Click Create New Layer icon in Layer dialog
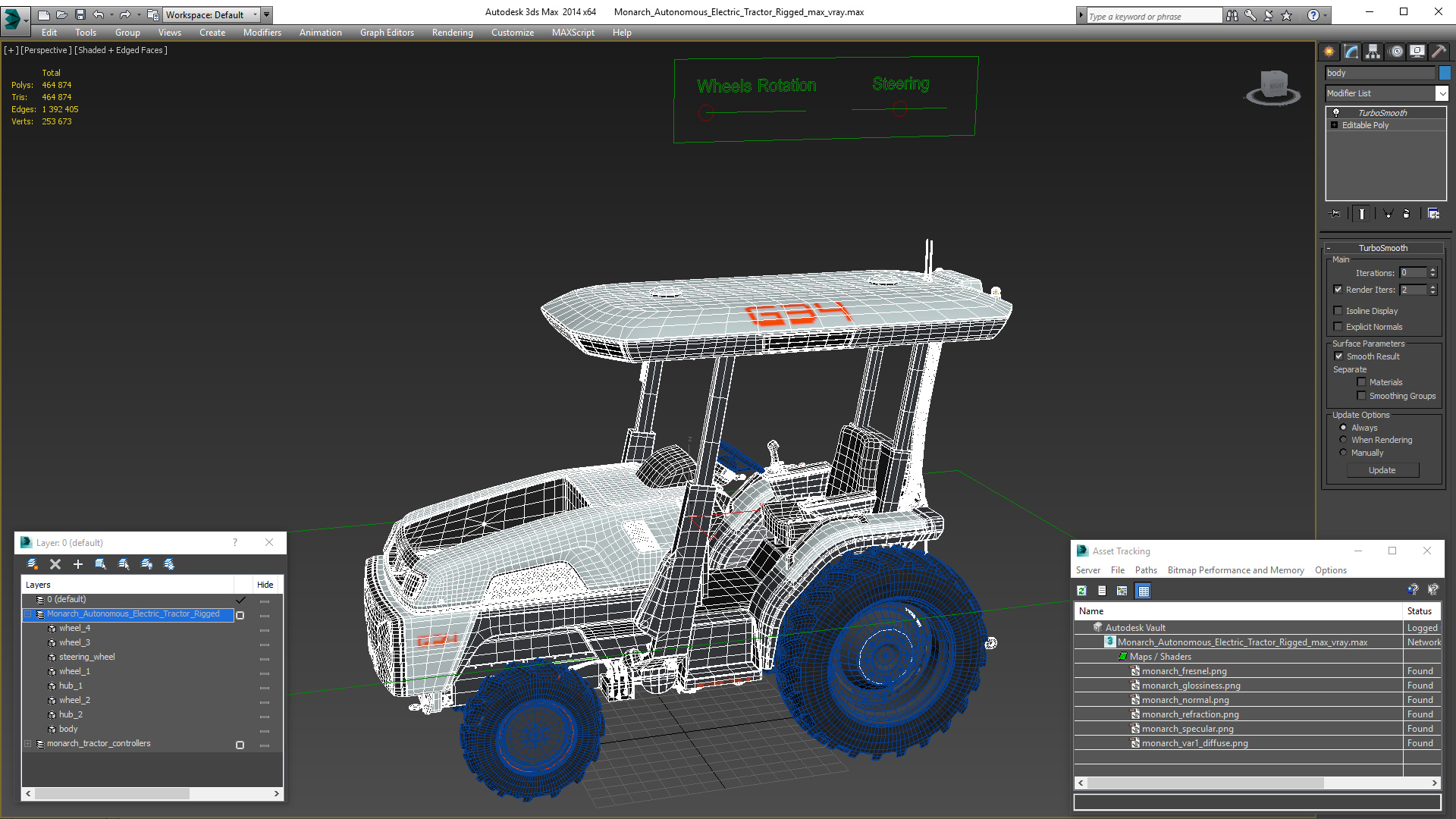This screenshot has height=819, width=1456. pyautogui.click(x=33, y=564)
